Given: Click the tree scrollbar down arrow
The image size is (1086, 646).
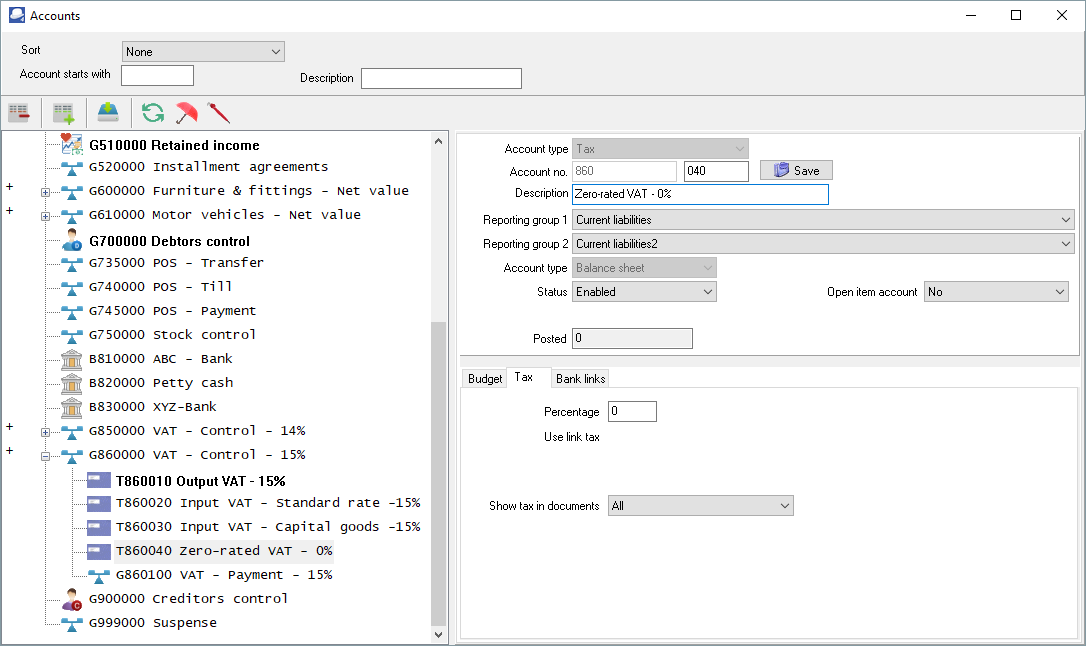Looking at the screenshot, I should [x=438, y=634].
